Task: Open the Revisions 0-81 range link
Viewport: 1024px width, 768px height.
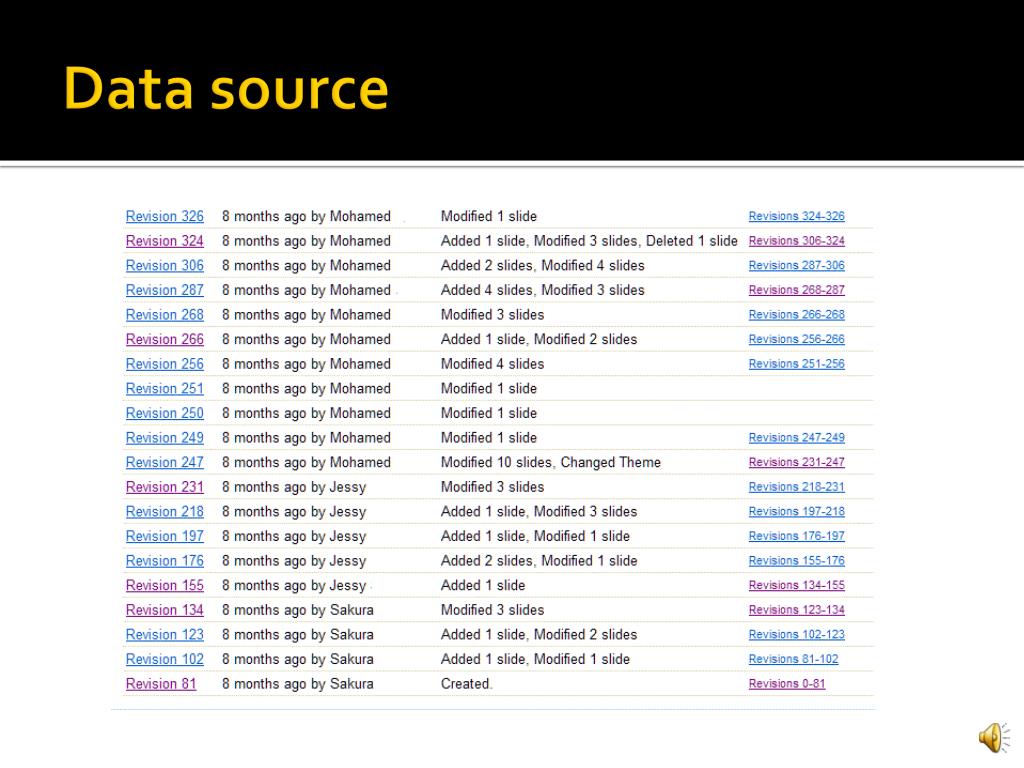Action: click(787, 684)
